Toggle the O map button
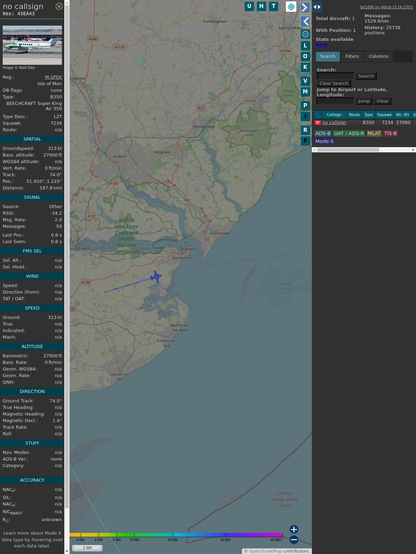The height and width of the screenshot is (554, 416). point(305,56)
